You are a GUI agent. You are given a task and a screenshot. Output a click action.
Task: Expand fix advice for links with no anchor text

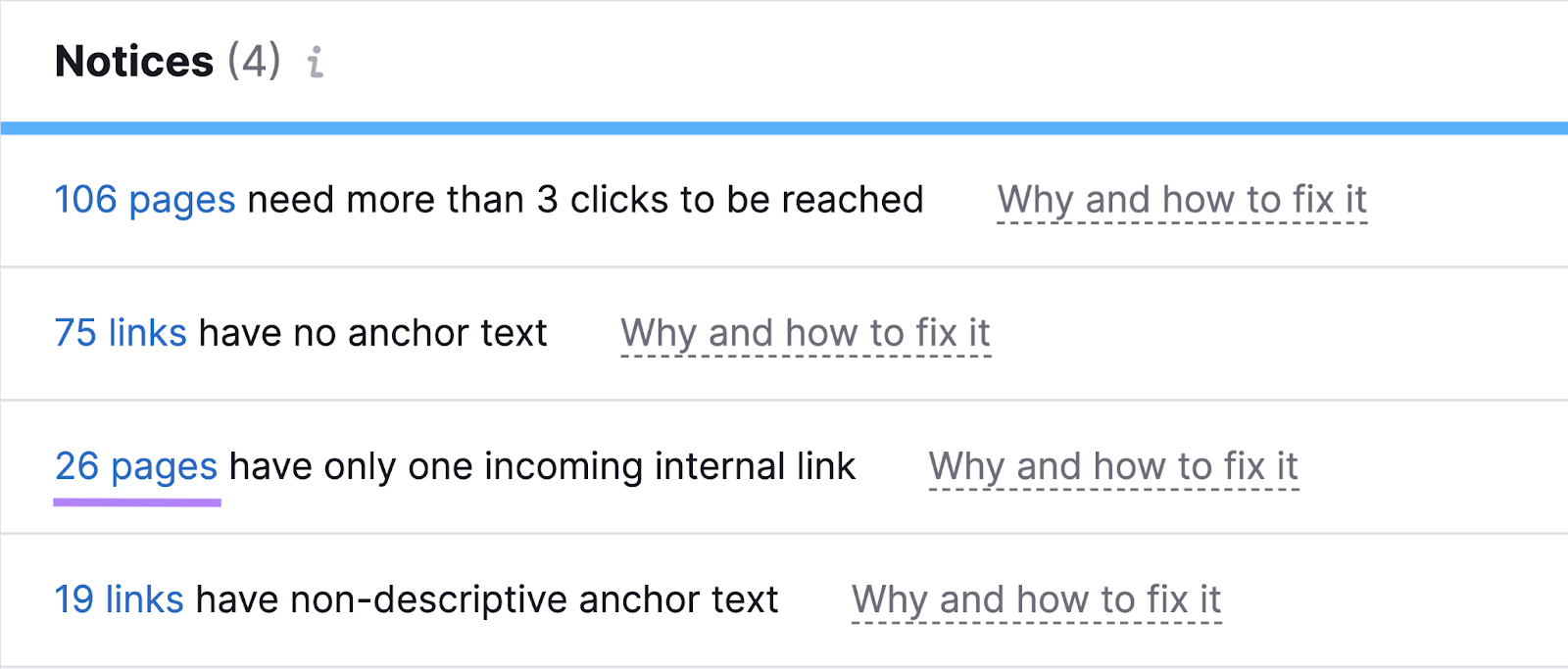pyautogui.click(x=805, y=333)
